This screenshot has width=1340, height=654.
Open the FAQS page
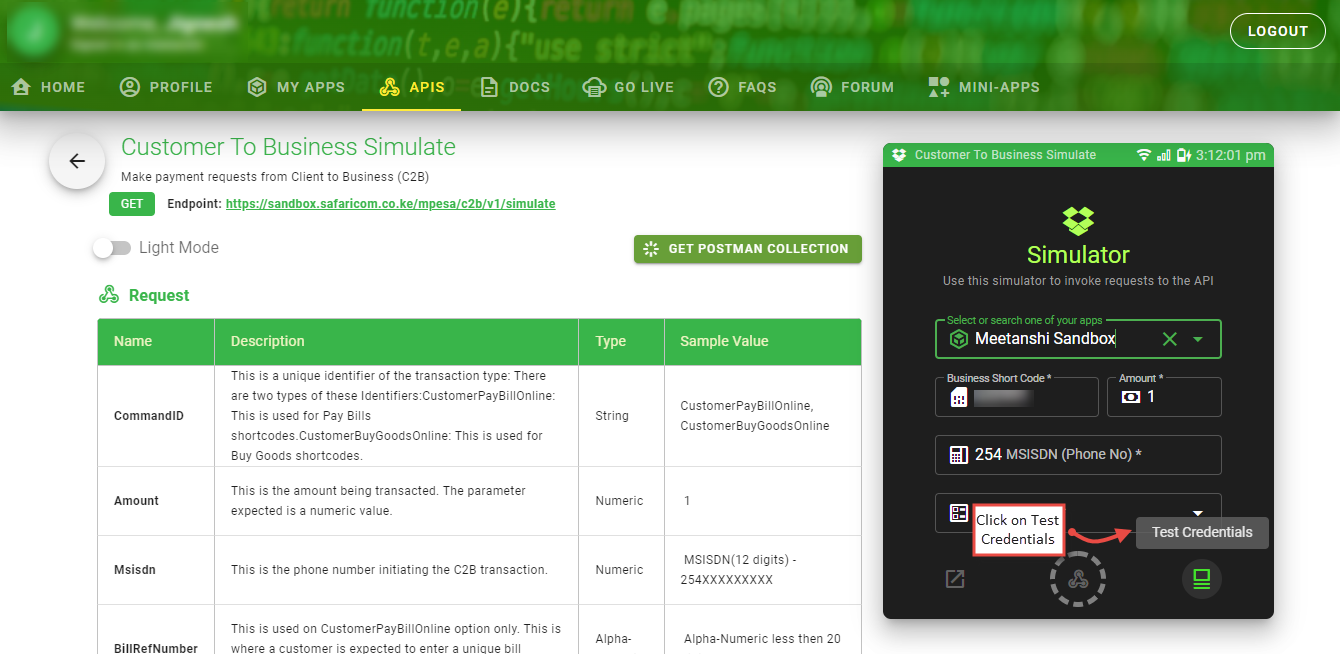[742, 87]
